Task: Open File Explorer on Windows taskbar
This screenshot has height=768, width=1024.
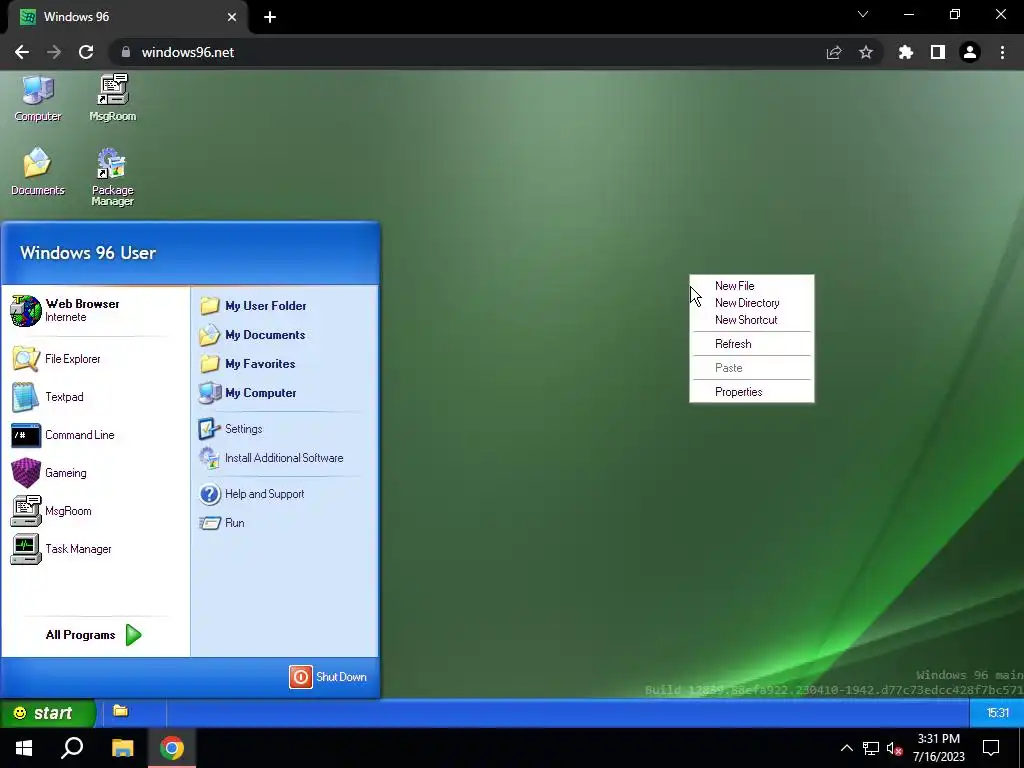Action: tap(122, 748)
